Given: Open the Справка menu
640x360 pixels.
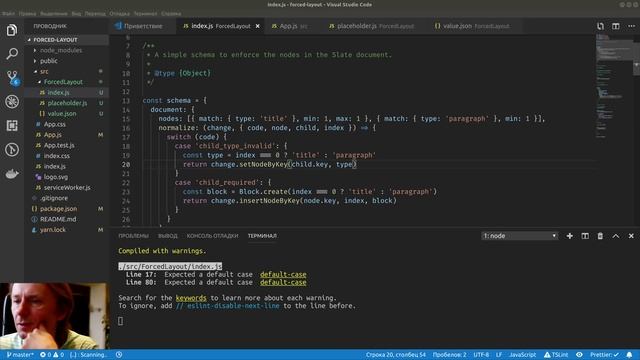Looking at the screenshot, I should pos(171,13).
